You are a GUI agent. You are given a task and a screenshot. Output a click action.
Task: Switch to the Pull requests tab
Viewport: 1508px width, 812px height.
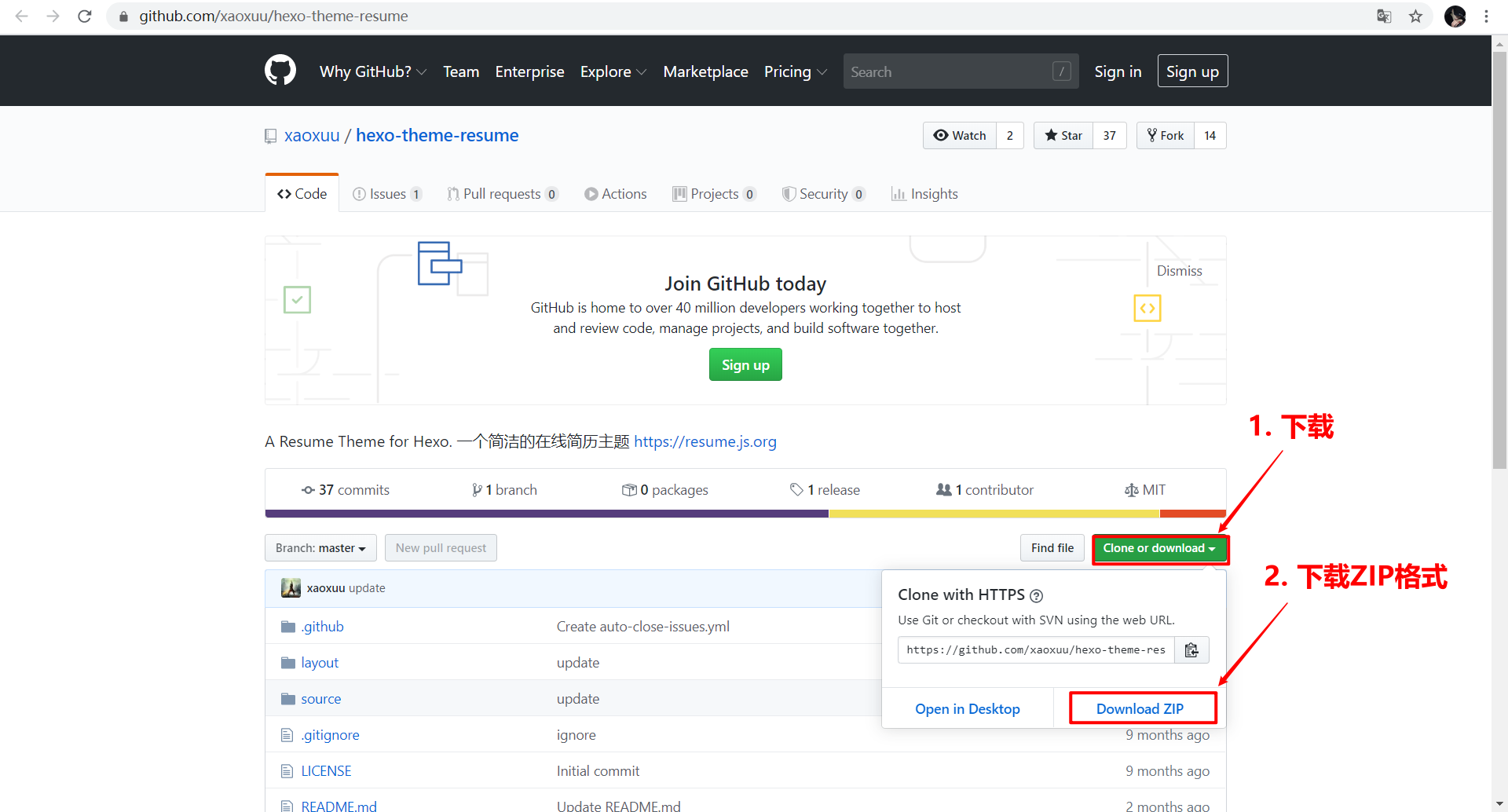[503, 194]
